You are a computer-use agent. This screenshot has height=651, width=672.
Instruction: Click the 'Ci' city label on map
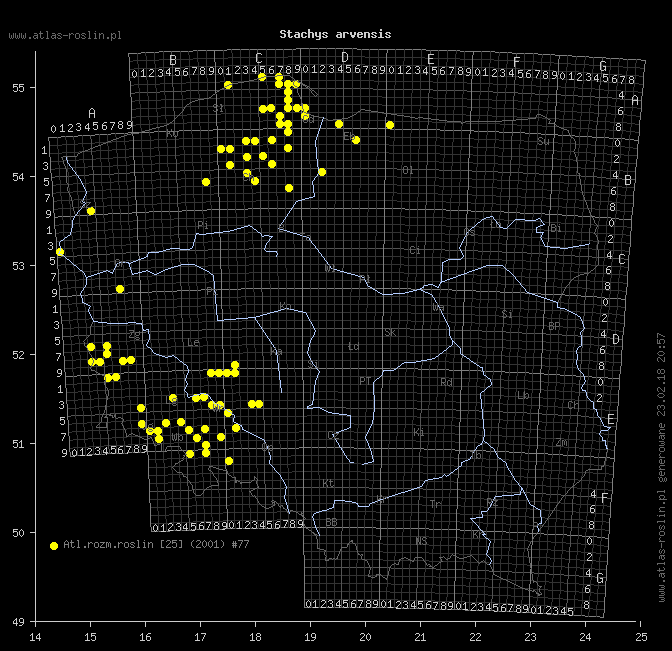click(415, 250)
